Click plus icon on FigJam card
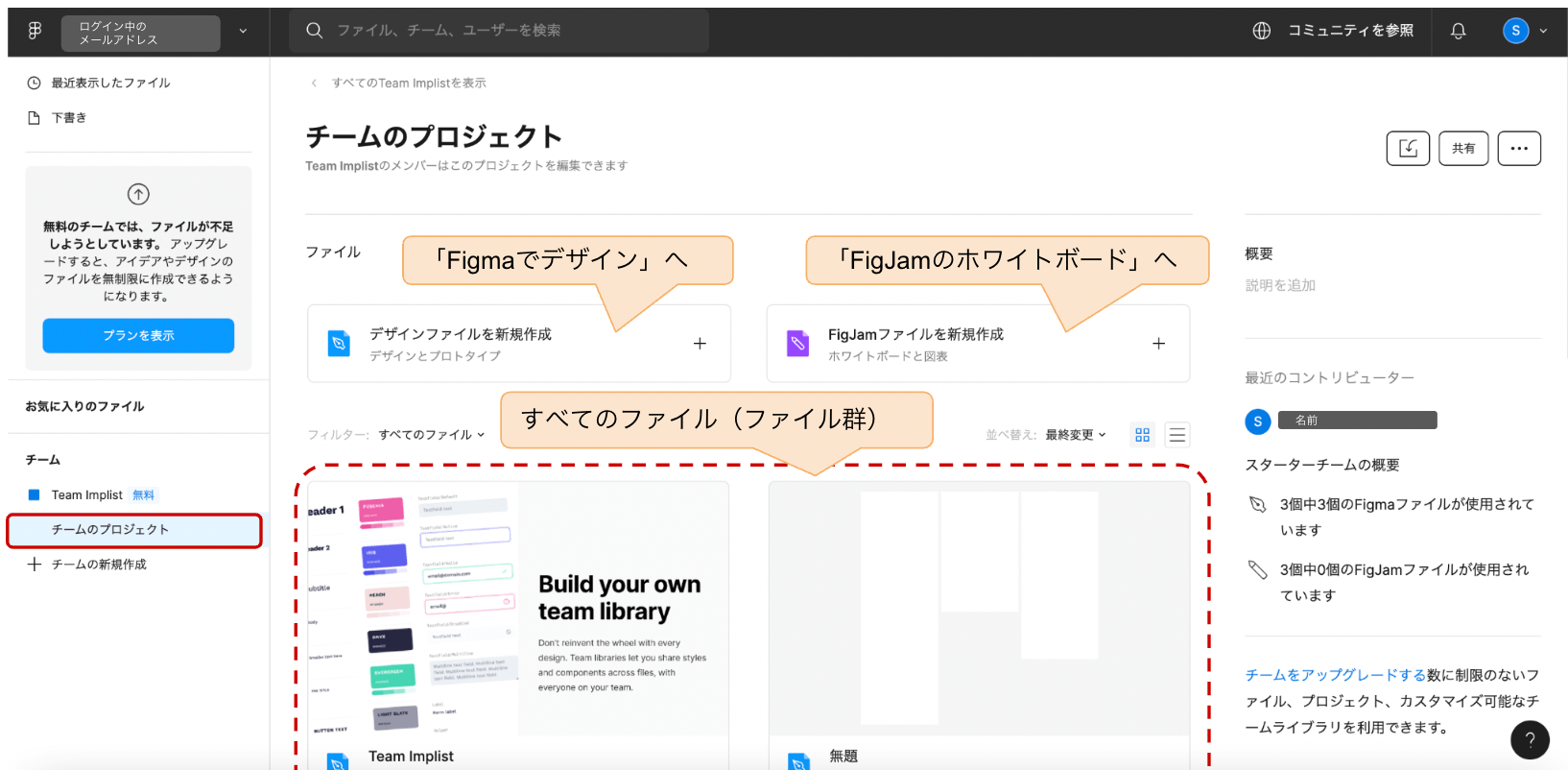Screen dimensions: 1568x770 [1158, 344]
